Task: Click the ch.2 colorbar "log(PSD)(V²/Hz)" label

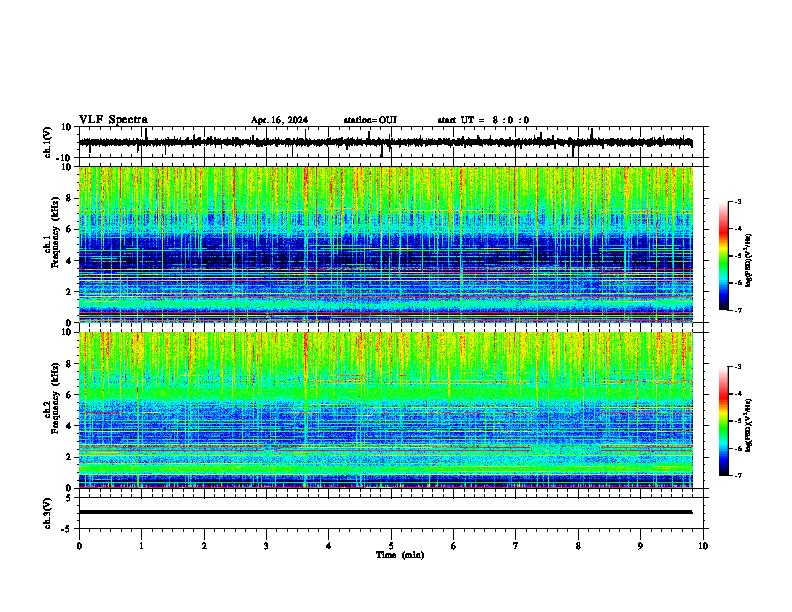Action: point(749,426)
